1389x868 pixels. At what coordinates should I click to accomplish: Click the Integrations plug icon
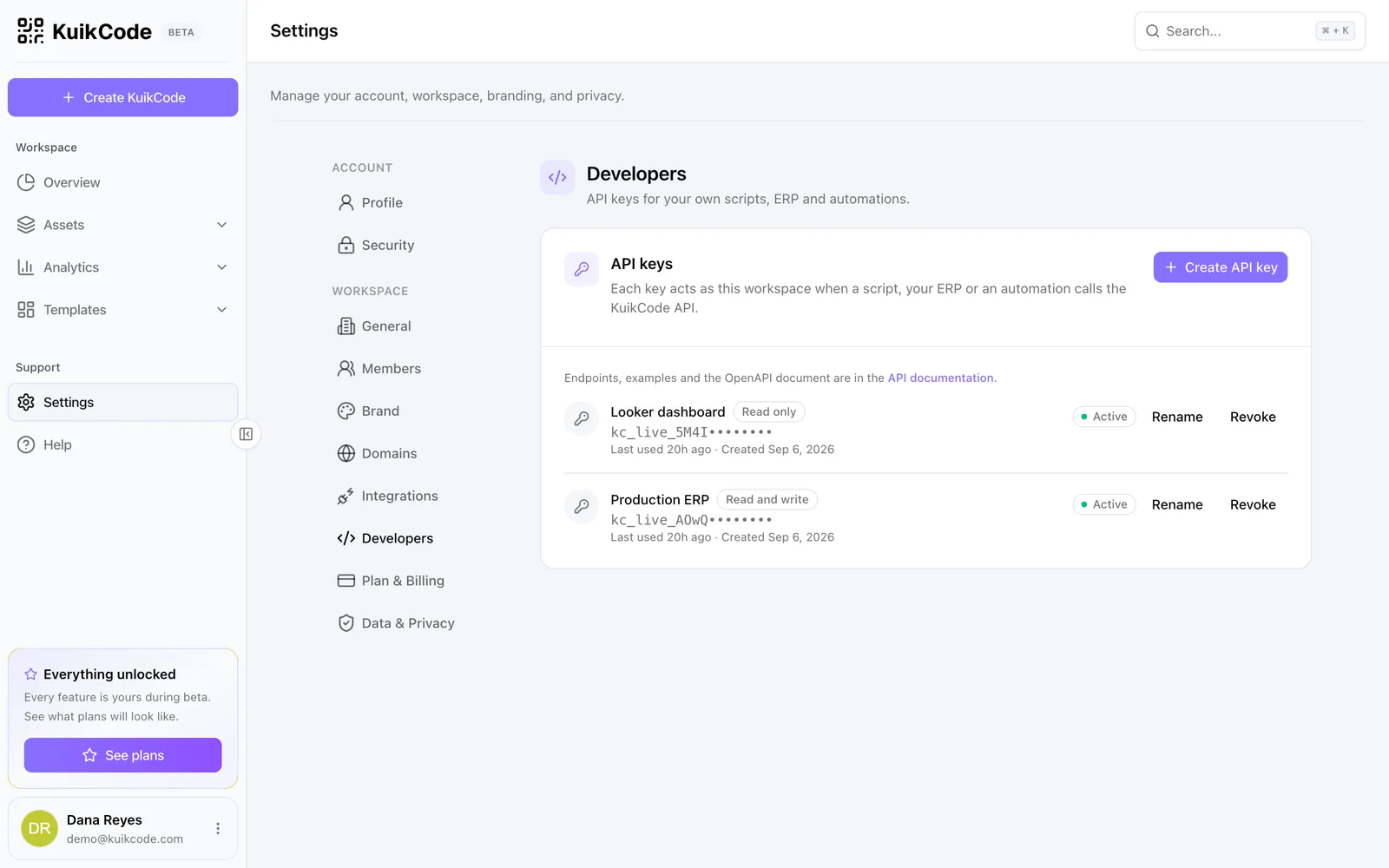click(346, 496)
